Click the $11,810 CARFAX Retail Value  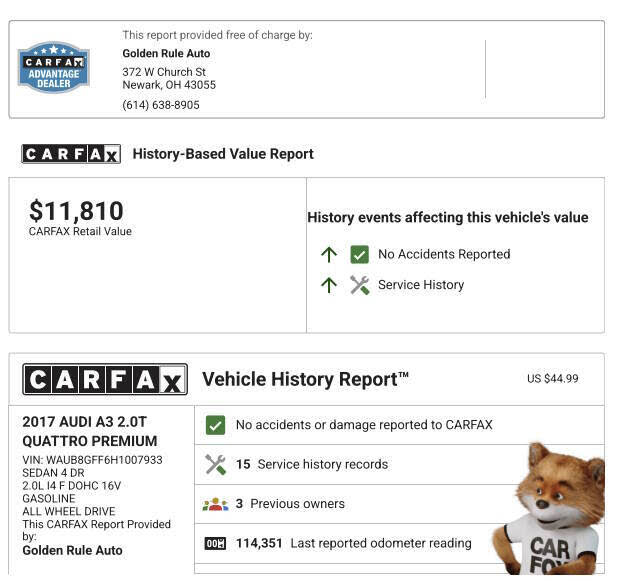(77, 211)
